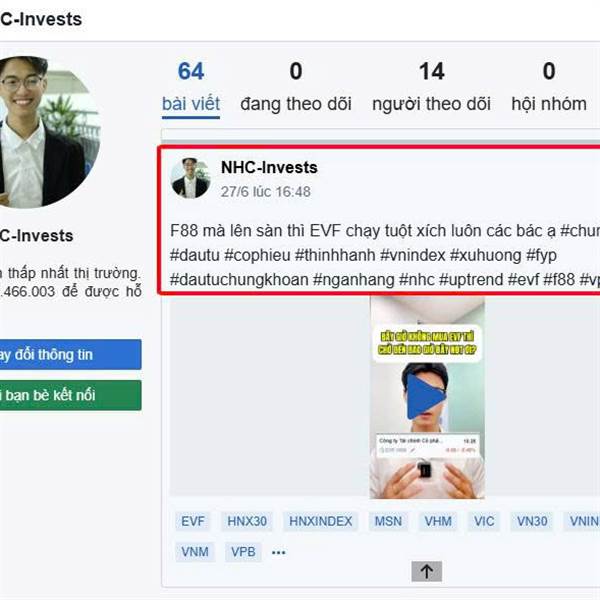View the 14 người theo dõi tab
Image resolution: width=600 pixels, height=600 pixels.
[432, 88]
